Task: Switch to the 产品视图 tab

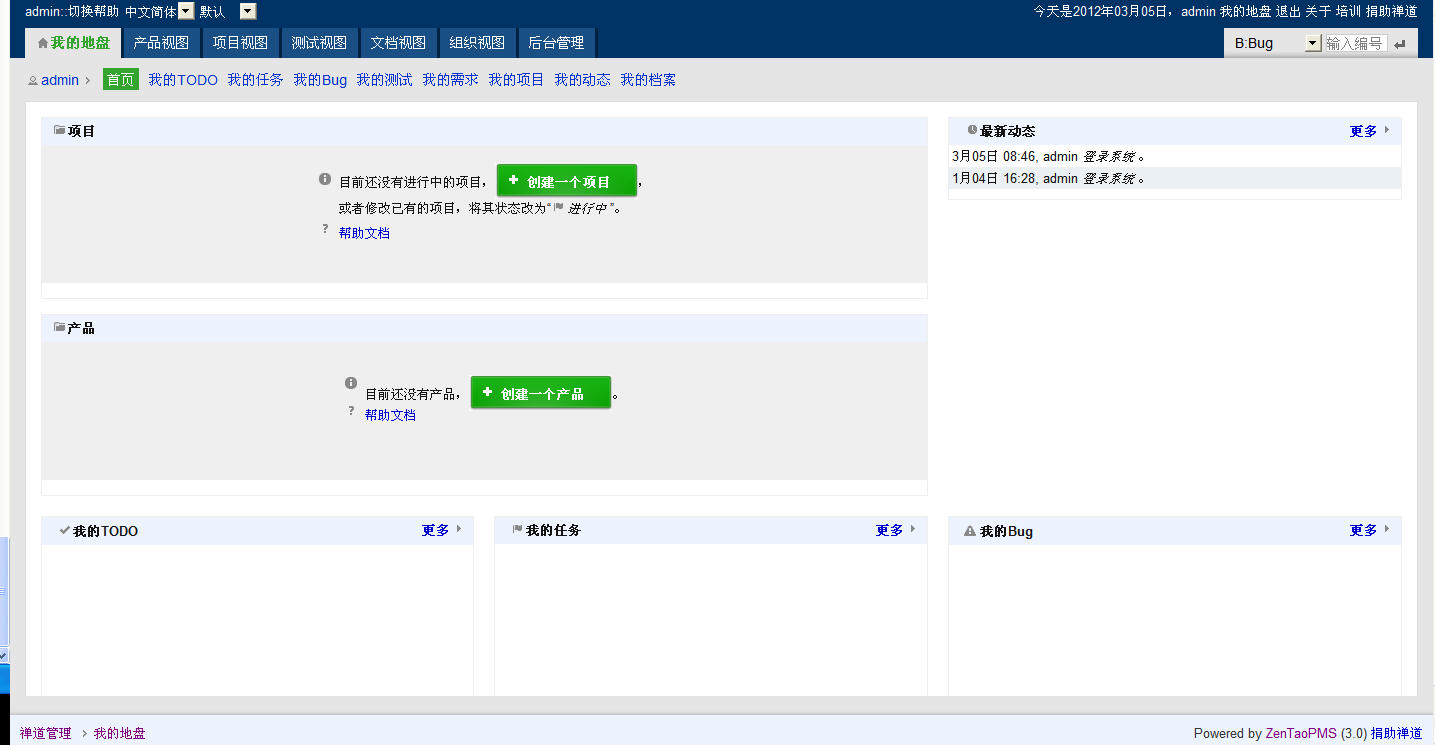Action: pos(161,43)
